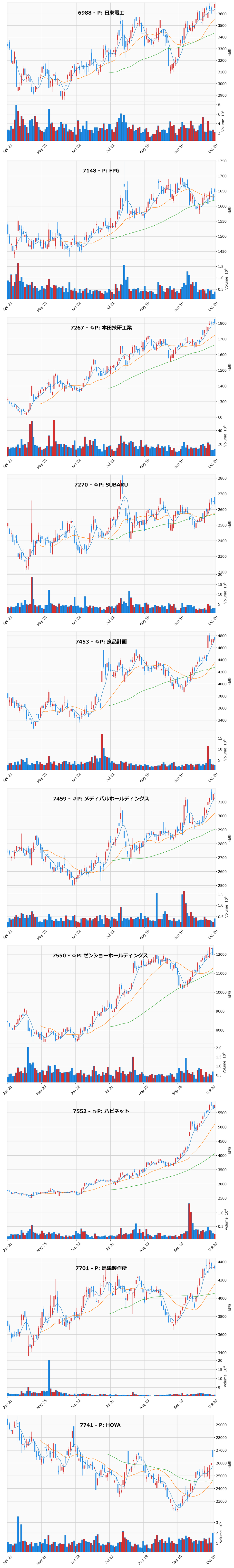This screenshot has height=1568, width=234.
Task: Click the 7701 島津製作所 chart title
Action: click(x=101, y=1268)
